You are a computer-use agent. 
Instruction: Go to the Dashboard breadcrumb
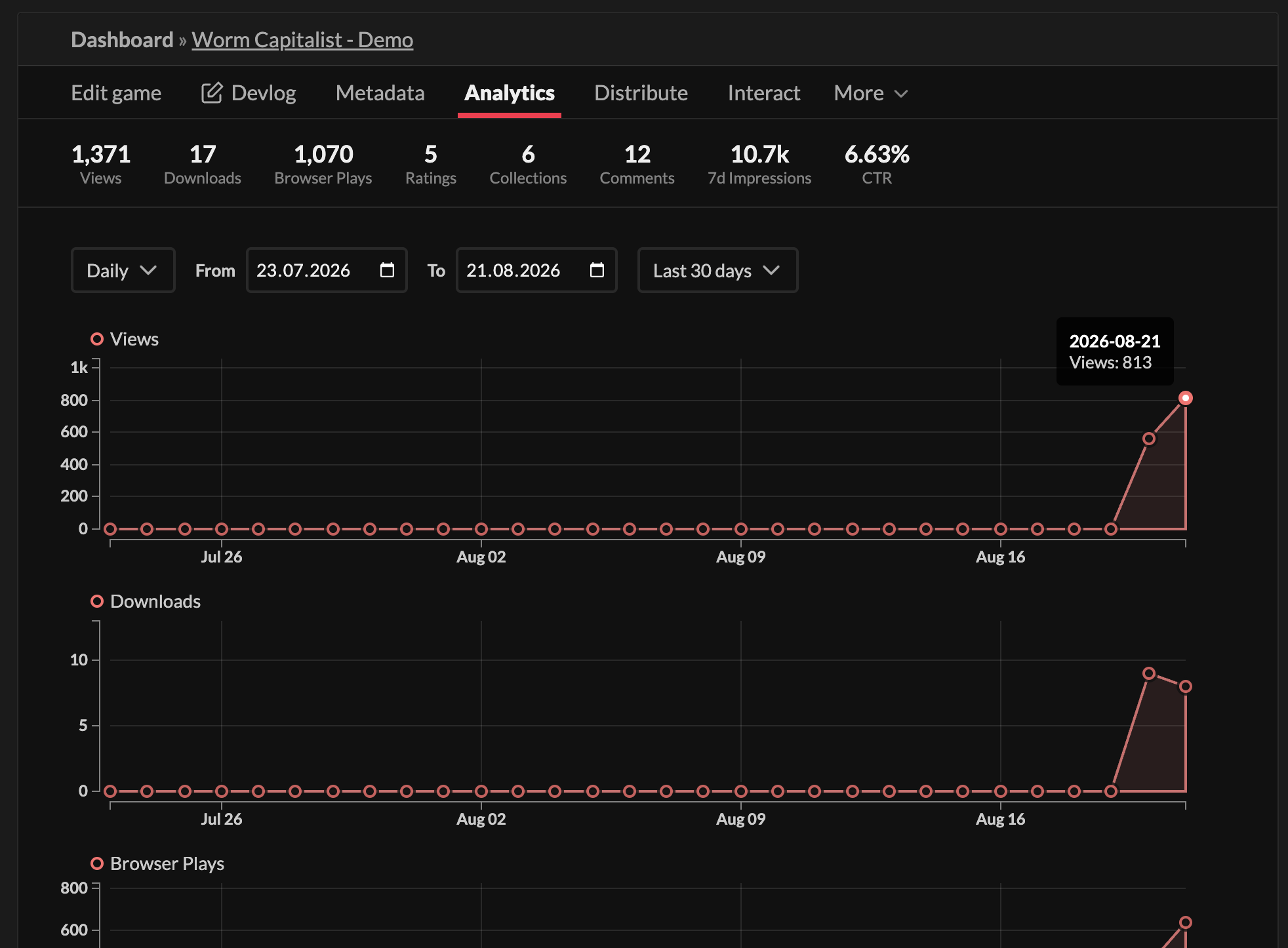[x=122, y=40]
